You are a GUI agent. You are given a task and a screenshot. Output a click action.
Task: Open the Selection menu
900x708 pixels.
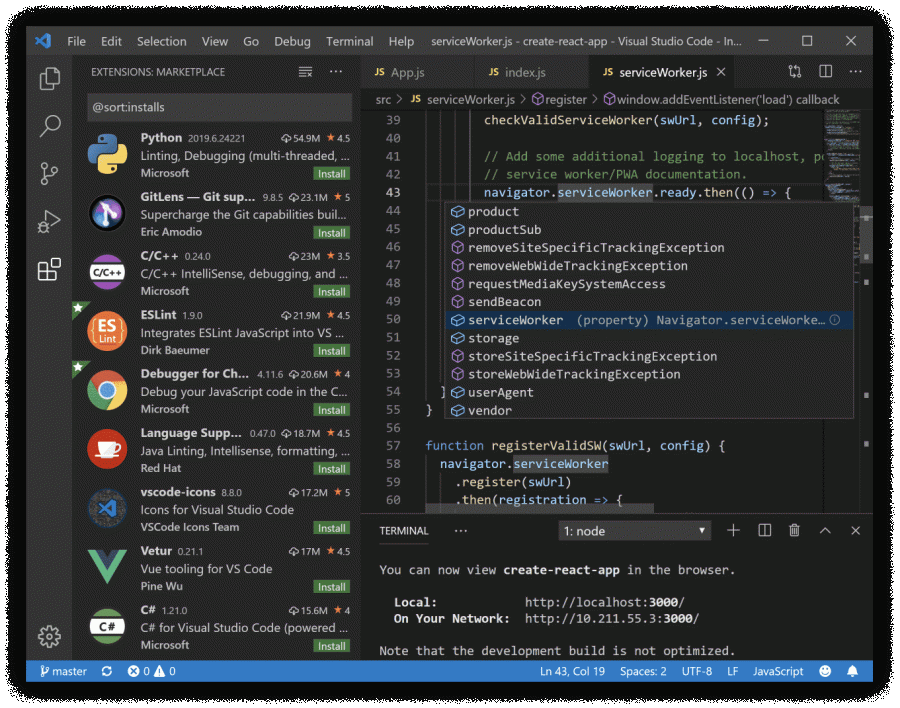coord(161,41)
